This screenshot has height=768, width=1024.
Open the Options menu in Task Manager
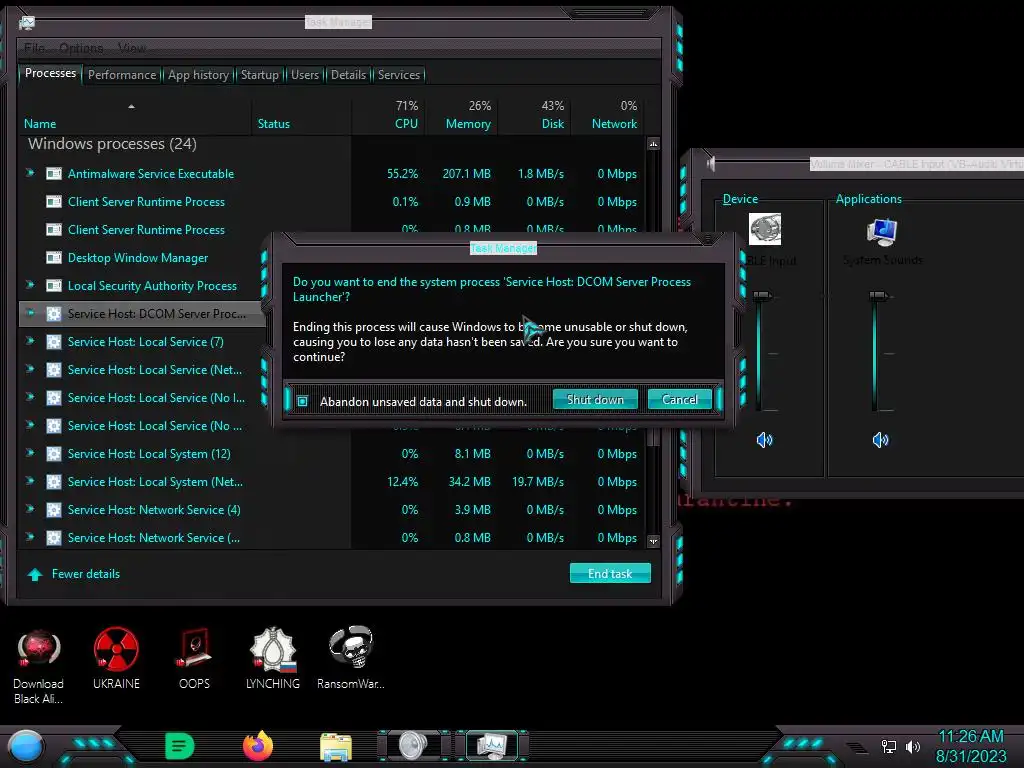[81, 48]
